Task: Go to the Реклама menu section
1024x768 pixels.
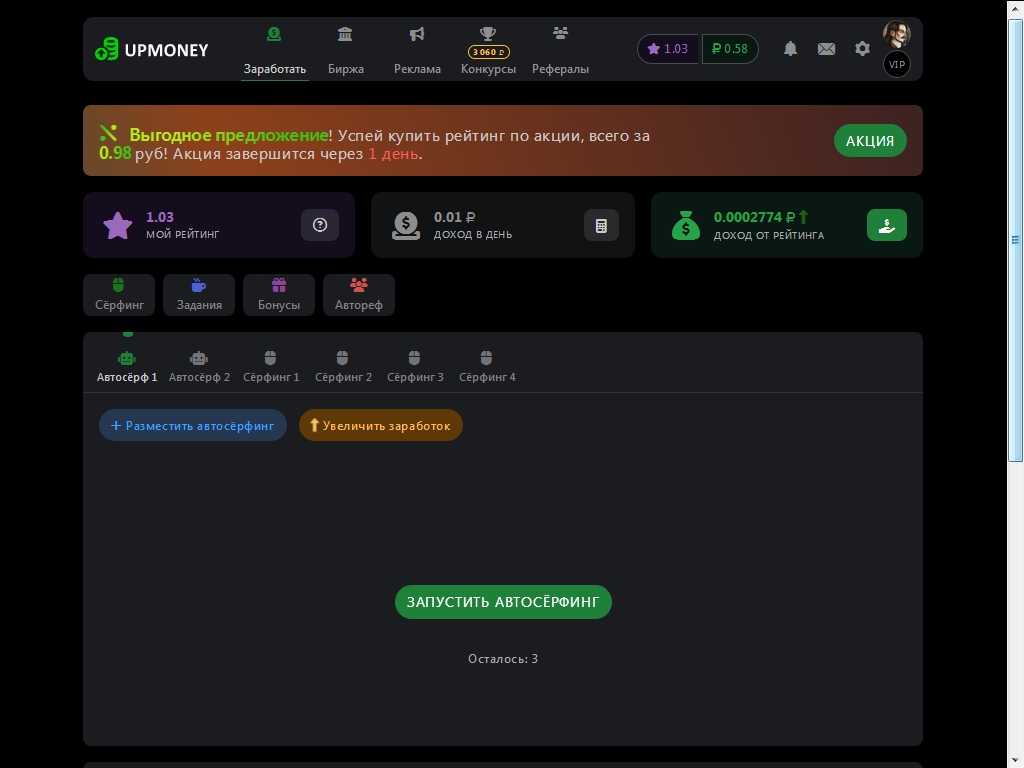Action: pyautogui.click(x=417, y=50)
